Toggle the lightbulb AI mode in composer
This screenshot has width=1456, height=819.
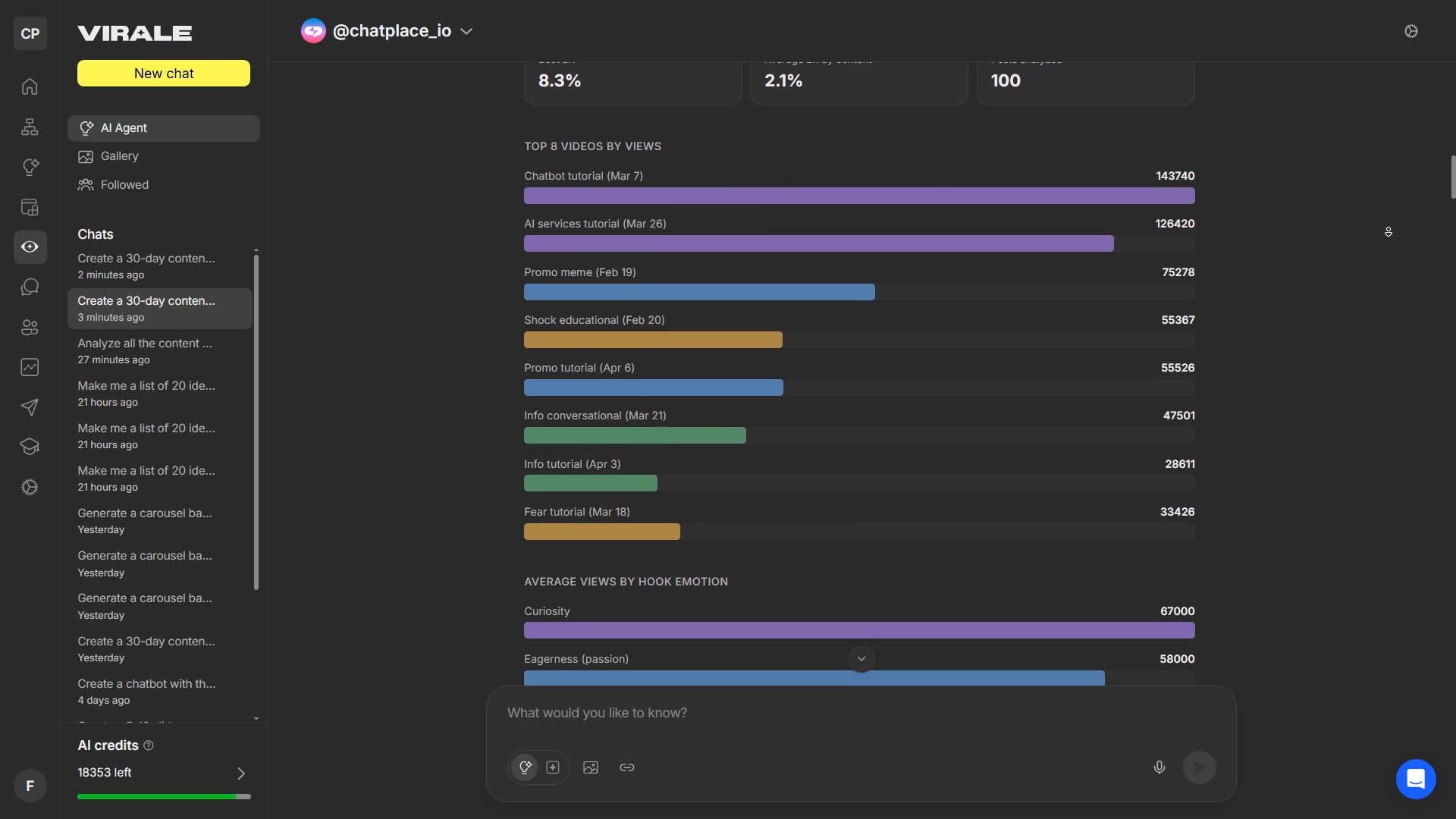(x=525, y=767)
